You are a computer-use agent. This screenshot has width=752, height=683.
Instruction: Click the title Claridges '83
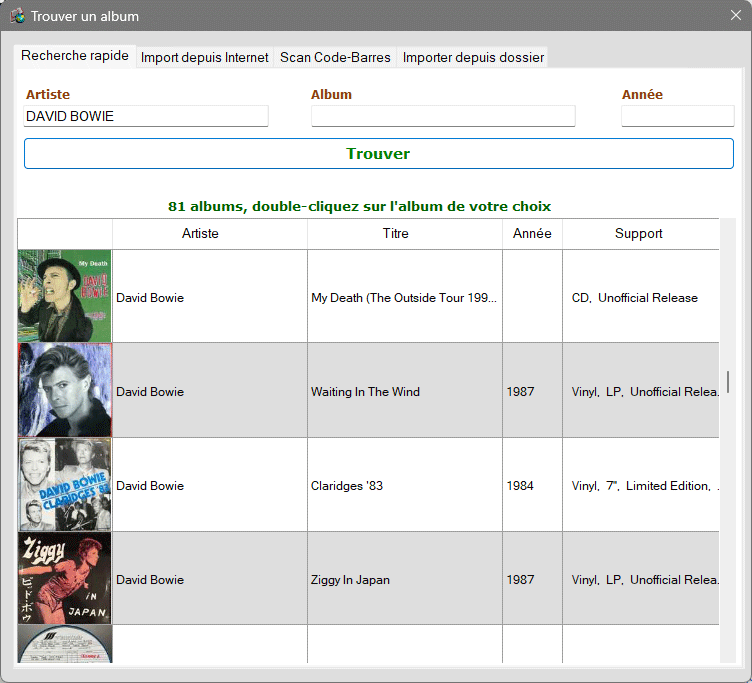[x=347, y=486]
